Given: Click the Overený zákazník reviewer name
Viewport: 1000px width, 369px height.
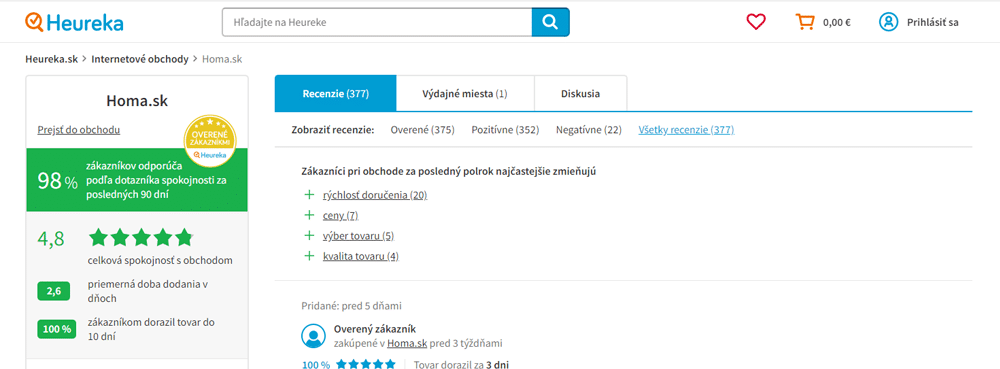Looking at the screenshot, I should pos(375,329).
